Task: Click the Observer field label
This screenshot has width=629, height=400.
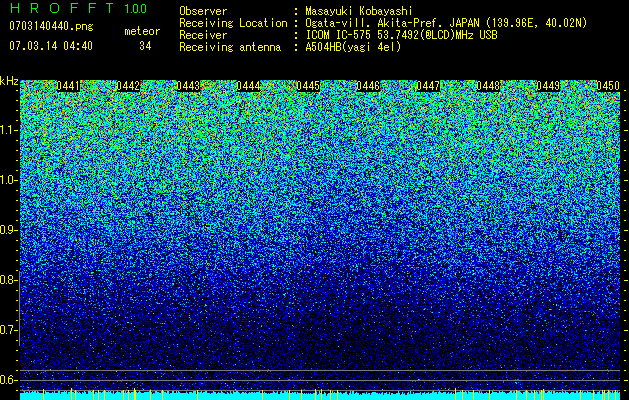Action: pos(203,11)
